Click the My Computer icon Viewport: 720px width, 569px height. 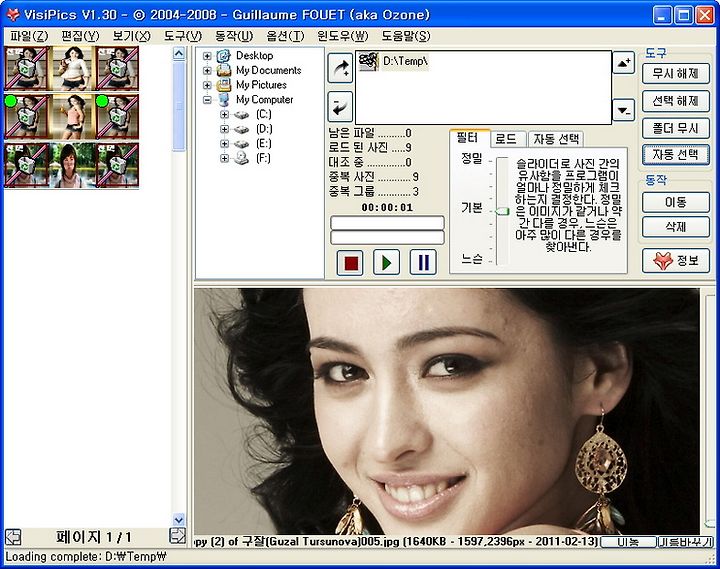224,100
